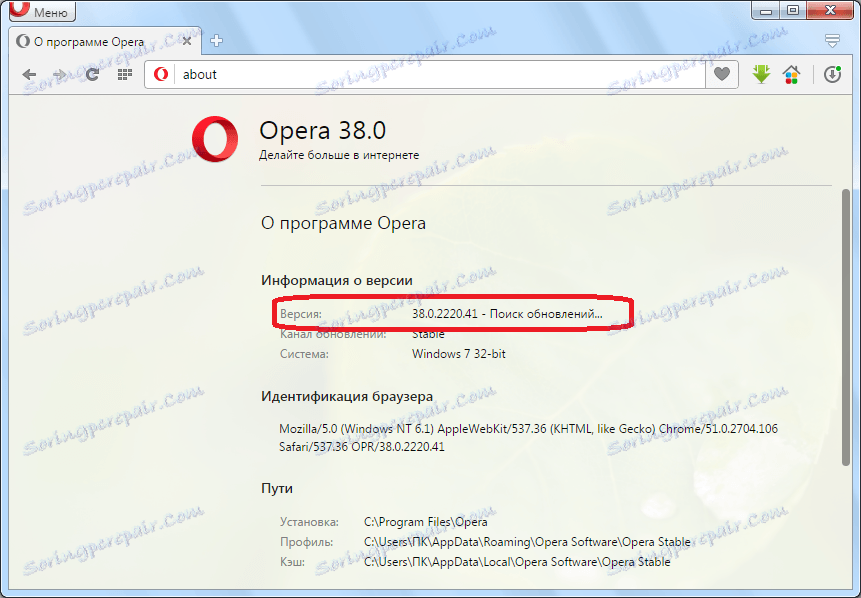The height and width of the screenshot is (598, 861).
Task: Click the update status icon at far right
Action: click(833, 74)
